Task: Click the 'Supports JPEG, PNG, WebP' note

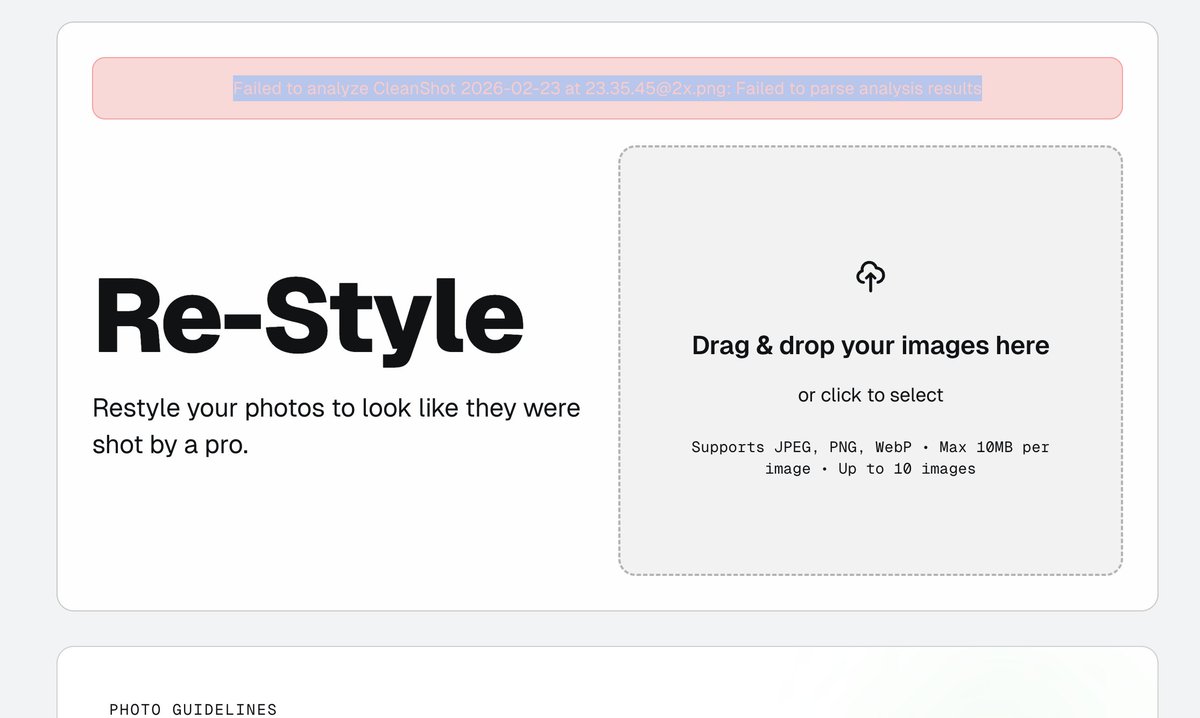Action: pos(870,458)
